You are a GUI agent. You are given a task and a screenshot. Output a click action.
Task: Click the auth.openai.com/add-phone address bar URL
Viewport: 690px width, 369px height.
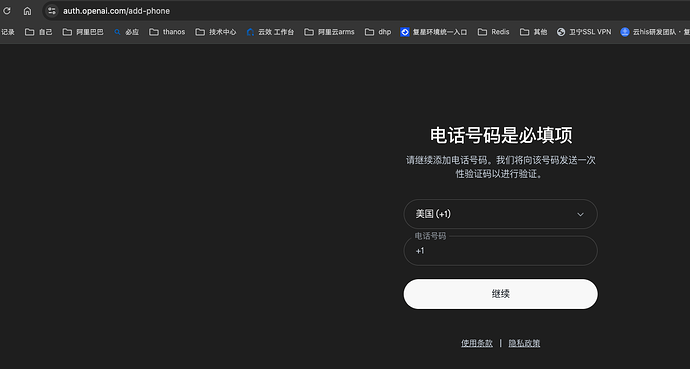pos(117,11)
